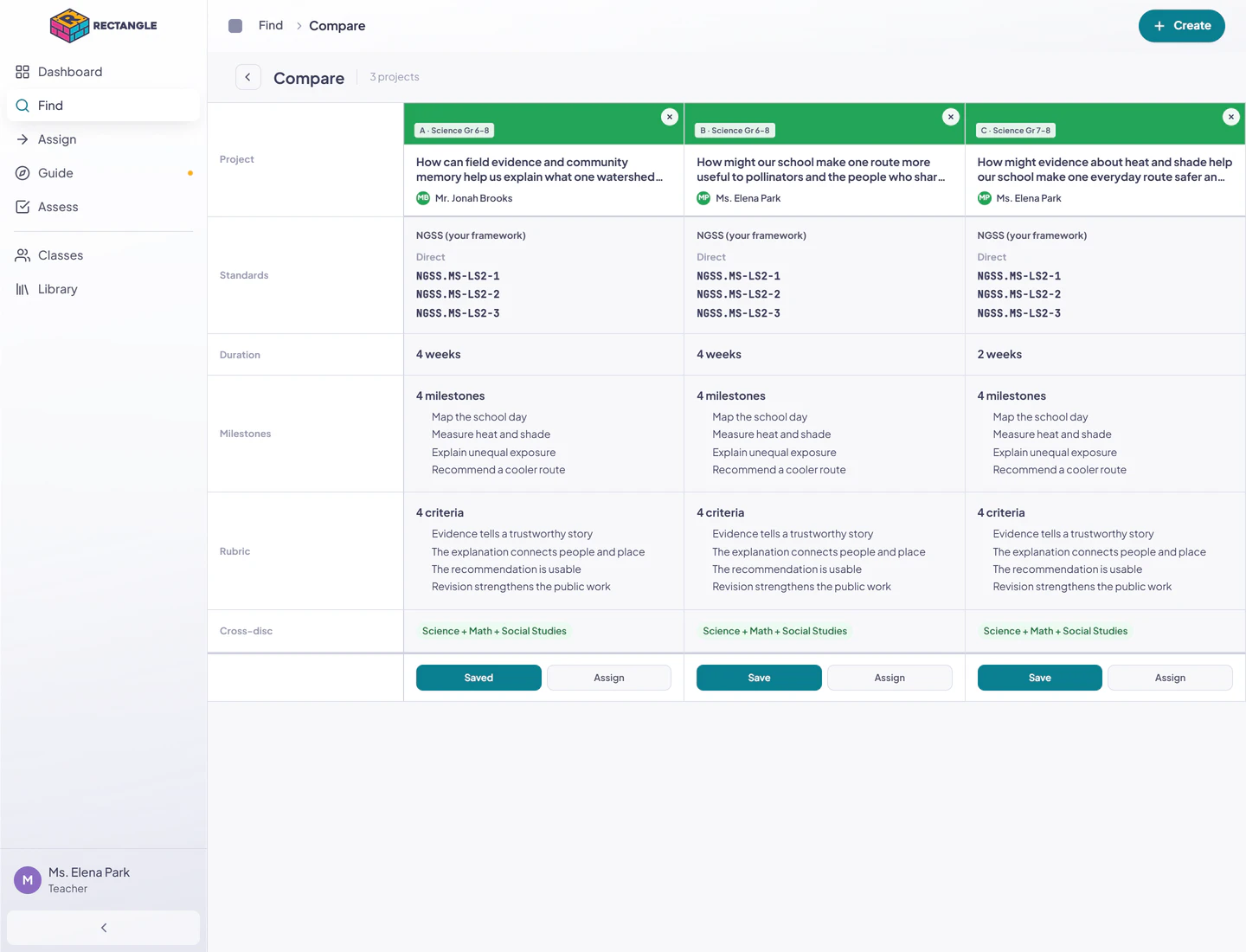Go to Assign in the sidebar

[x=103, y=139]
